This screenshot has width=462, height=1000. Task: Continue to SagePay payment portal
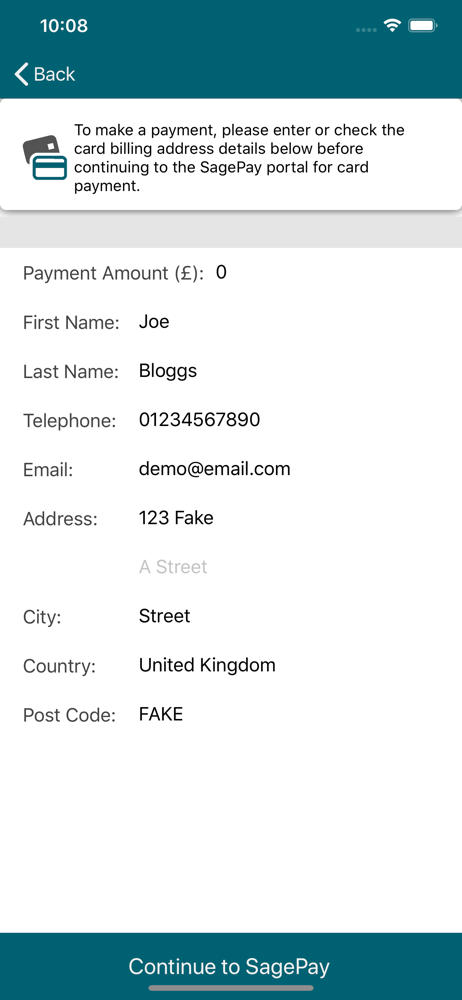[229, 966]
